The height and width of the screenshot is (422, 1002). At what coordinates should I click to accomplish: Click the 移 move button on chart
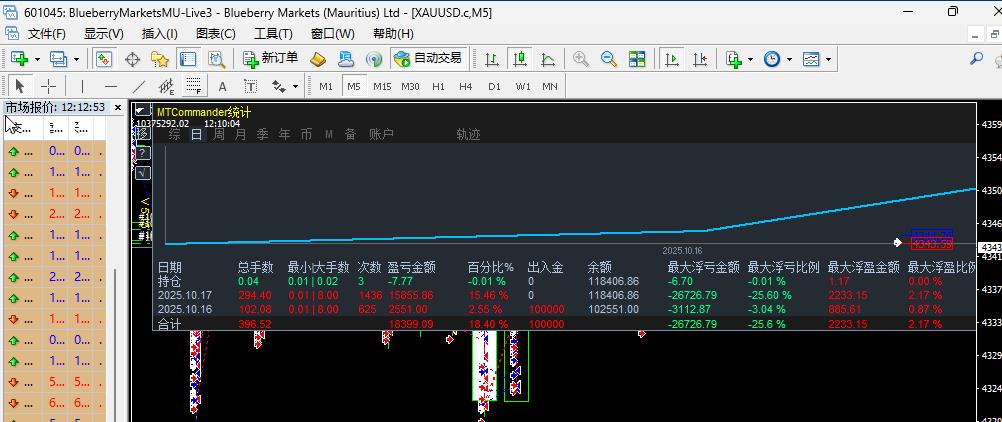(143, 133)
